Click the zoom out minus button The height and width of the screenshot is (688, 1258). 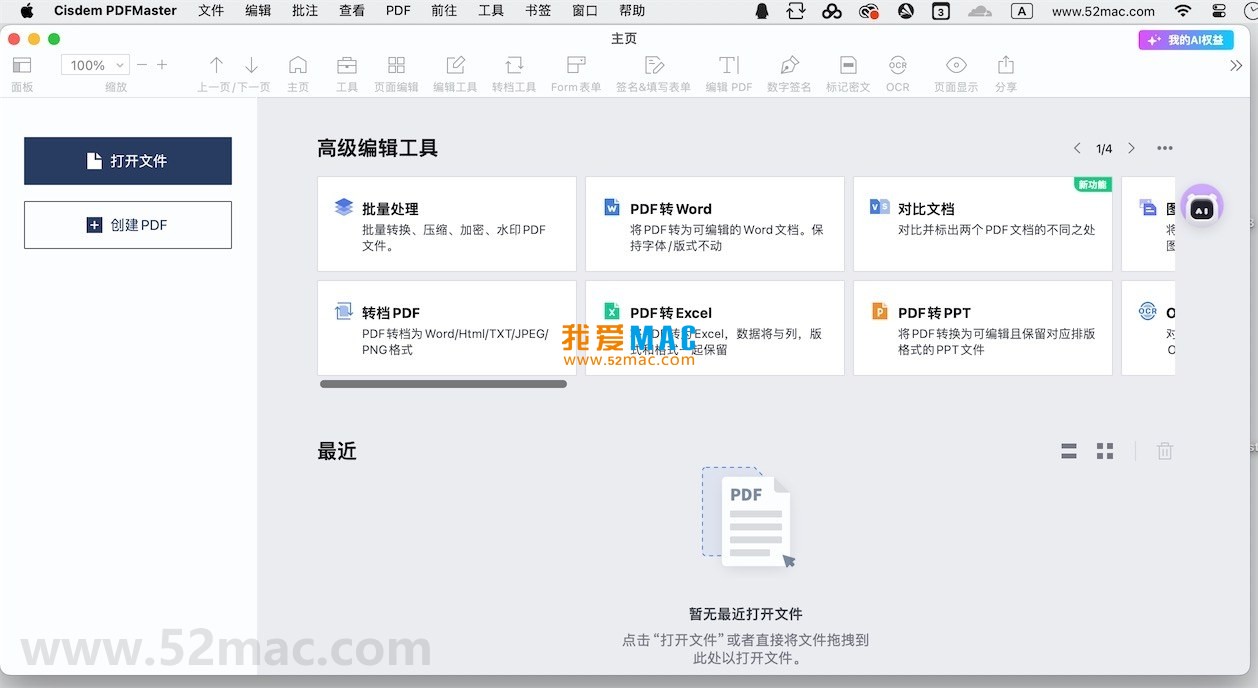(142, 65)
